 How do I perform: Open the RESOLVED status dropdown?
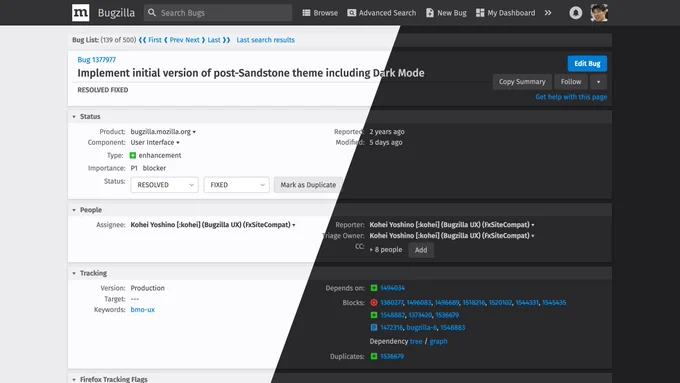(164, 185)
